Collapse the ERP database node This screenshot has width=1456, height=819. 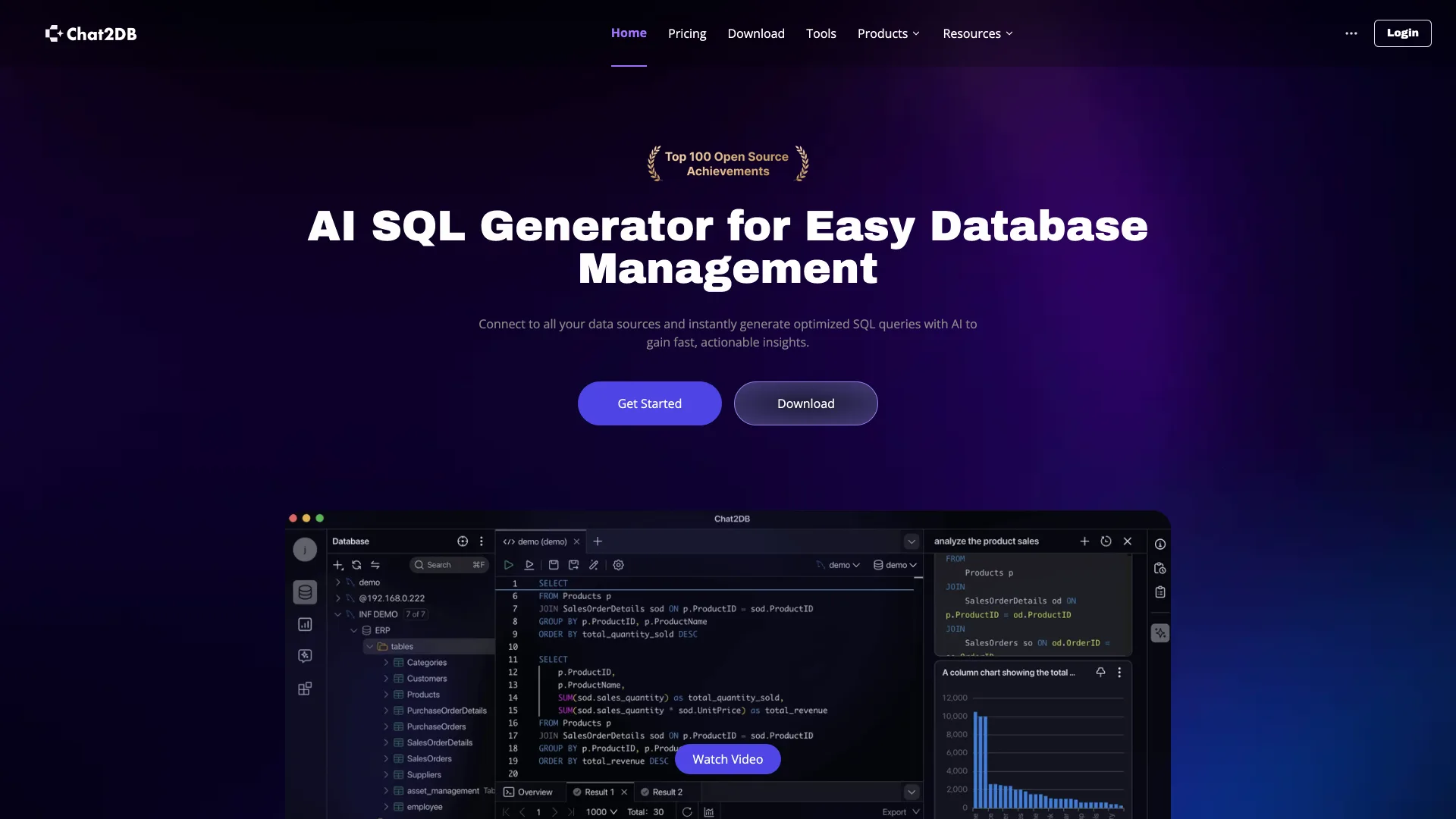pos(353,630)
